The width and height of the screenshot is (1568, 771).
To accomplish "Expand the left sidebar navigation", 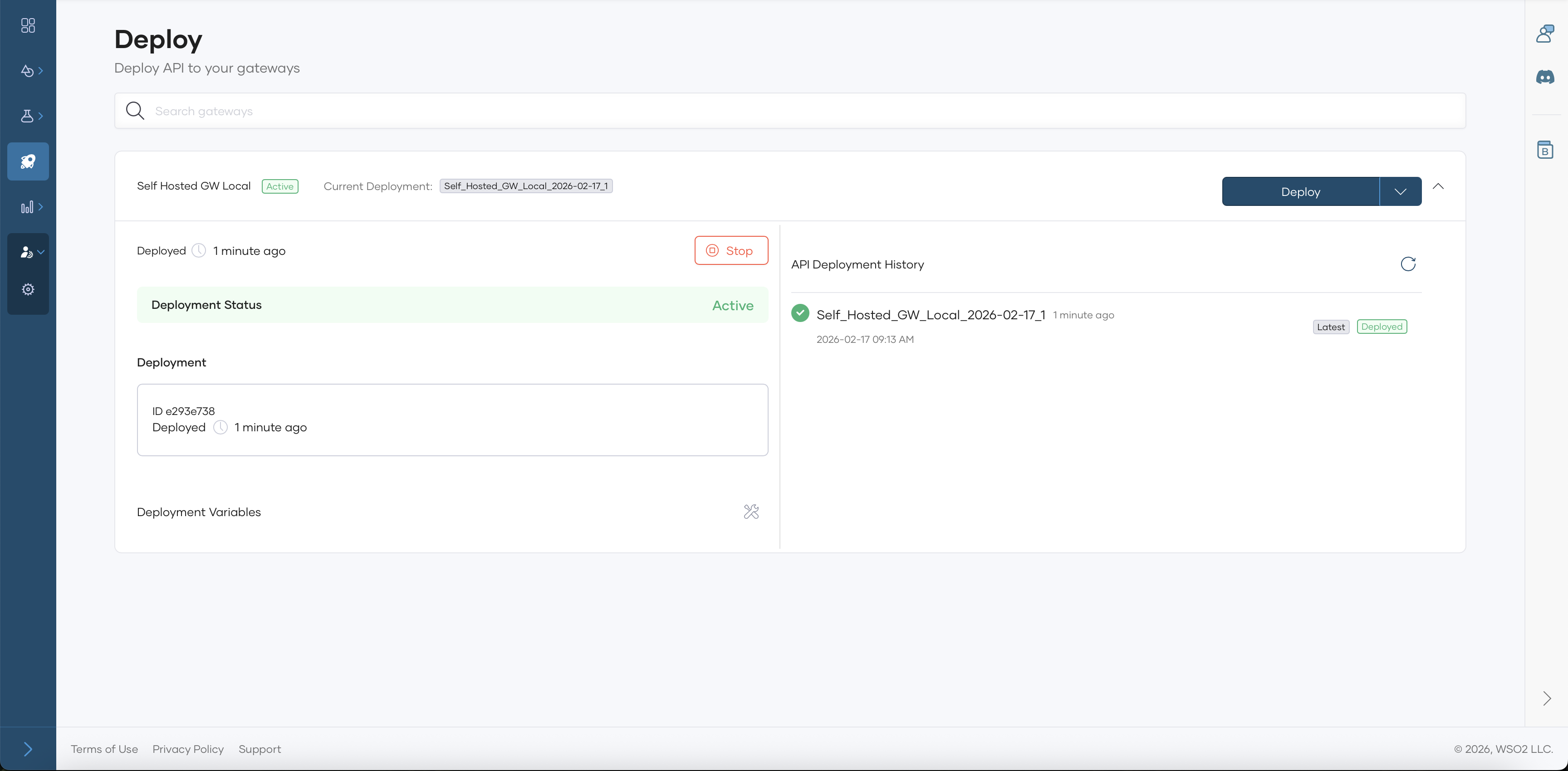I will (x=28, y=749).
